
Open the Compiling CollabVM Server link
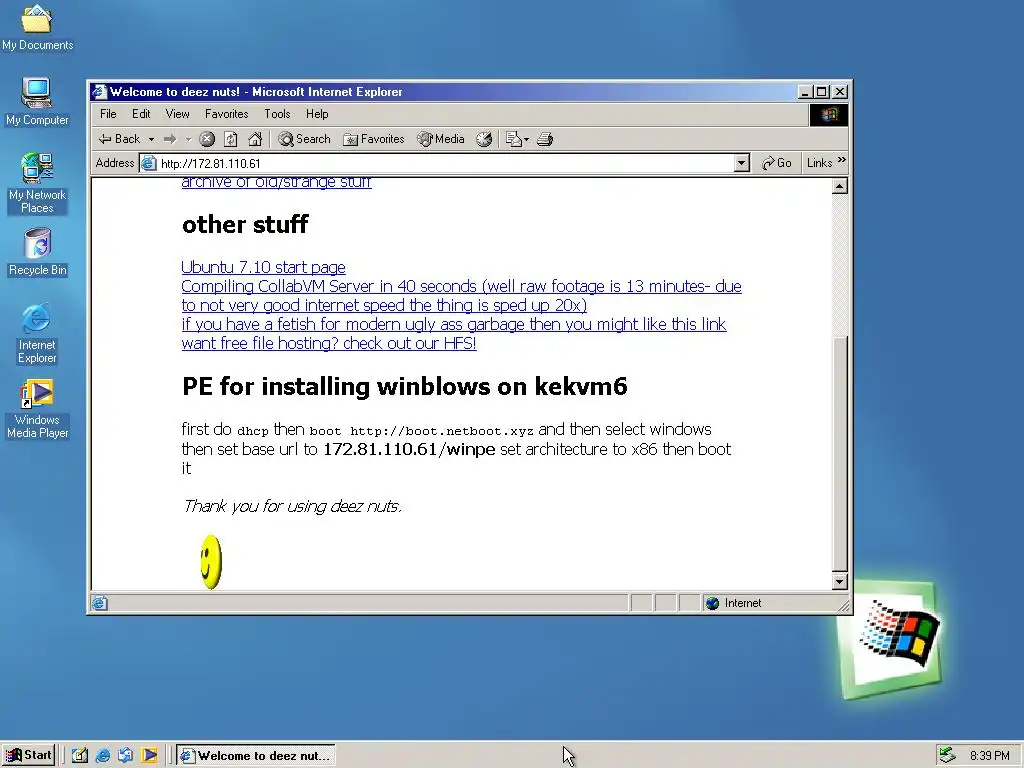click(x=461, y=296)
